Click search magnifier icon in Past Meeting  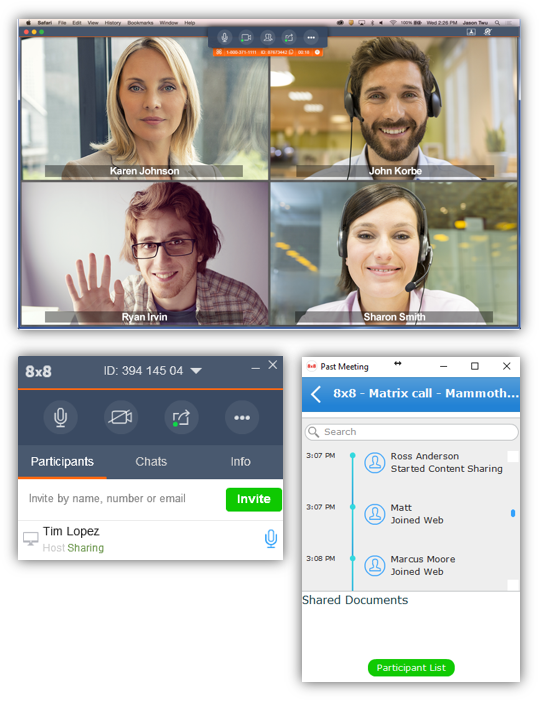click(313, 432)
